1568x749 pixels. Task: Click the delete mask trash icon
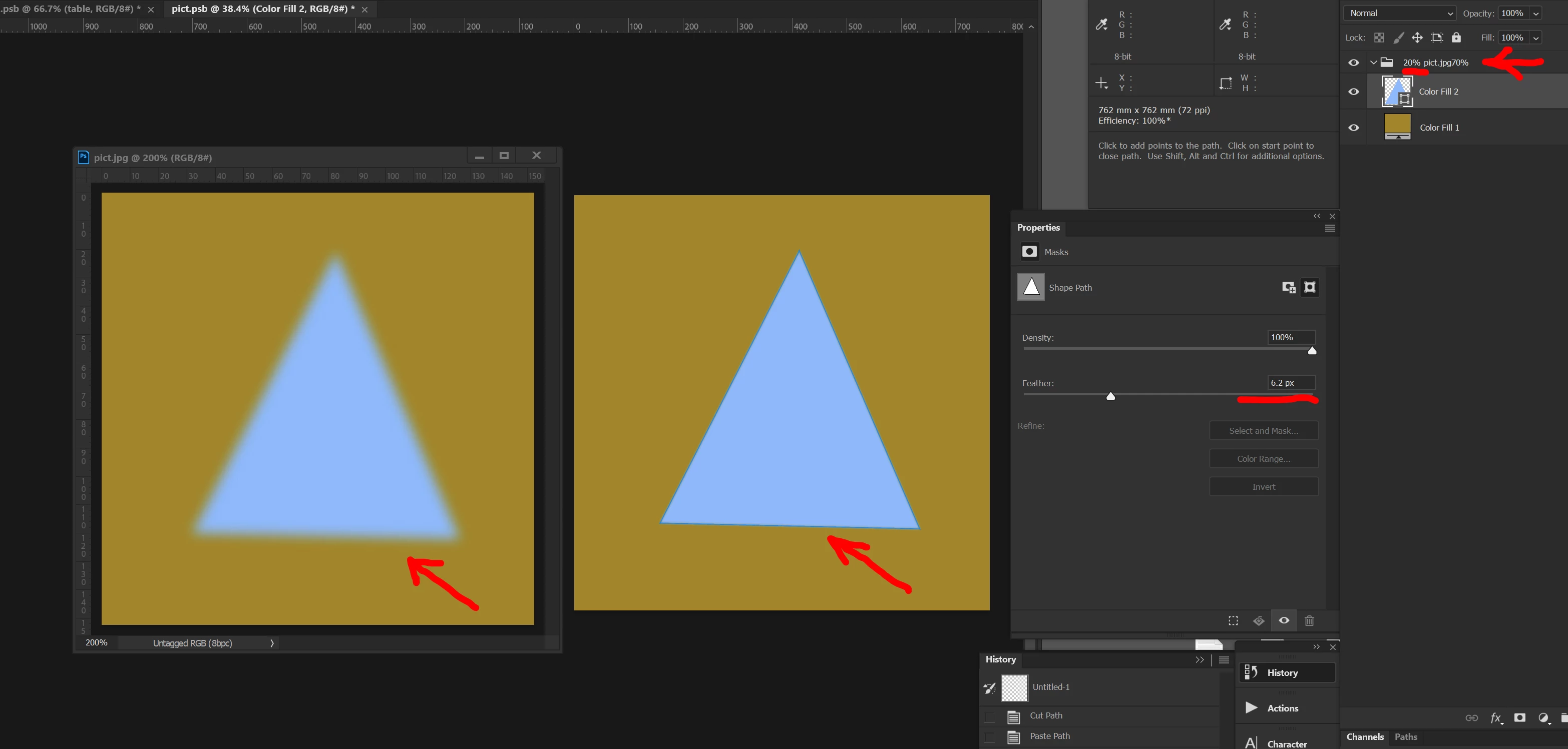click(x=1309, y=620)
